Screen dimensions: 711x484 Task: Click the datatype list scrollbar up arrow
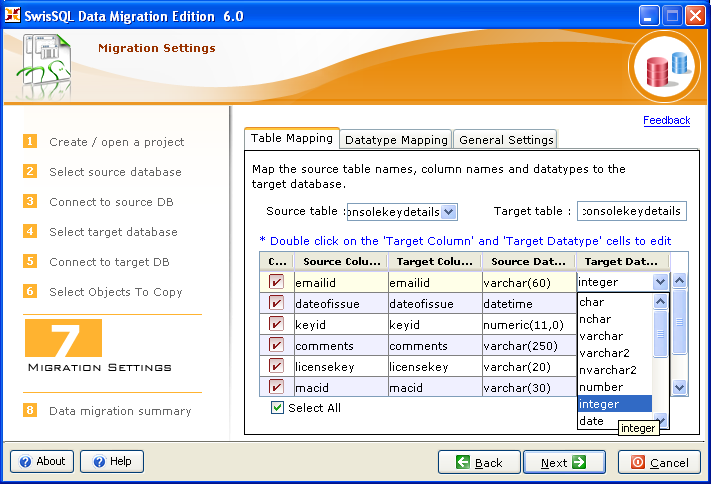(x=660, y=301)
